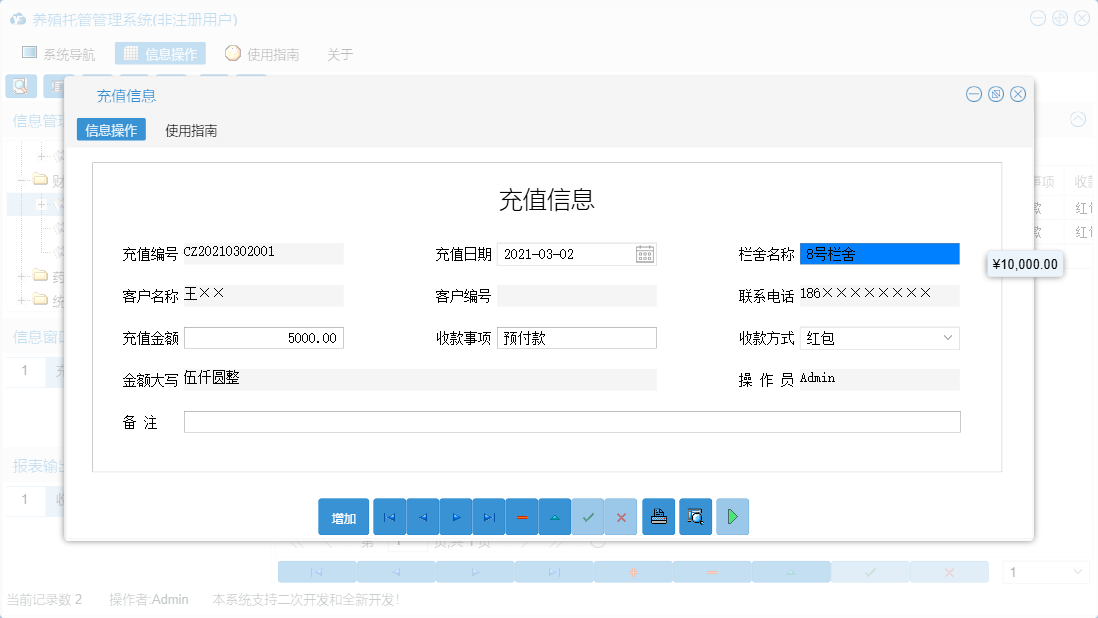Viewport: 1098px width, 618px height.
Task: Open the record number dropdown at bottom right
Action: click(1045, 571)
